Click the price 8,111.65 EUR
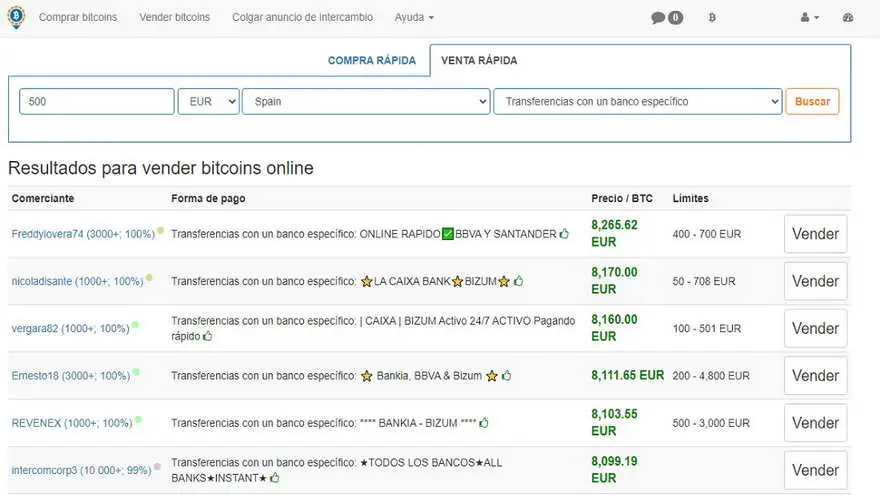This screenshot has height=495, width=880. tap(627, 375)
